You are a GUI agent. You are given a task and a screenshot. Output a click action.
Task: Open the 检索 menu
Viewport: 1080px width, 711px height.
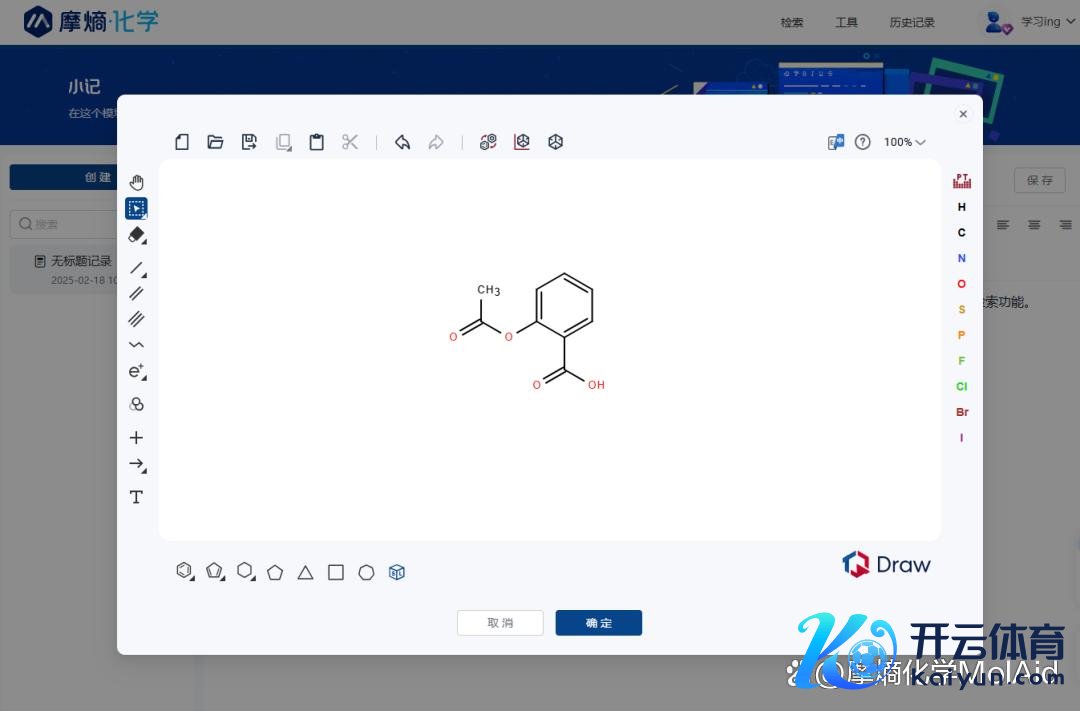coord(792,22)
